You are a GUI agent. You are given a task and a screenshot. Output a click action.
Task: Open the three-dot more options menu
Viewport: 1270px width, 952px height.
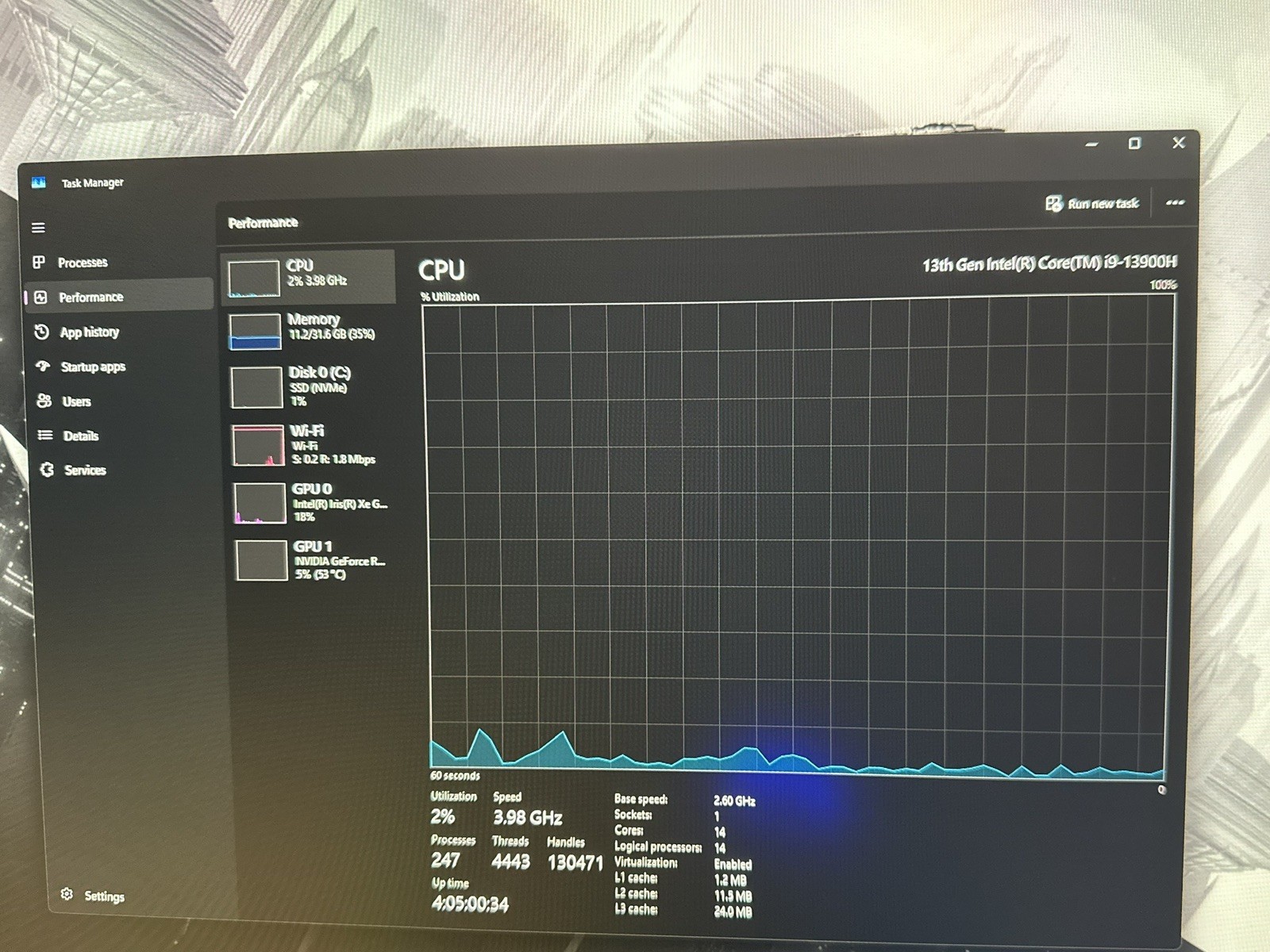click(1175, 203)
